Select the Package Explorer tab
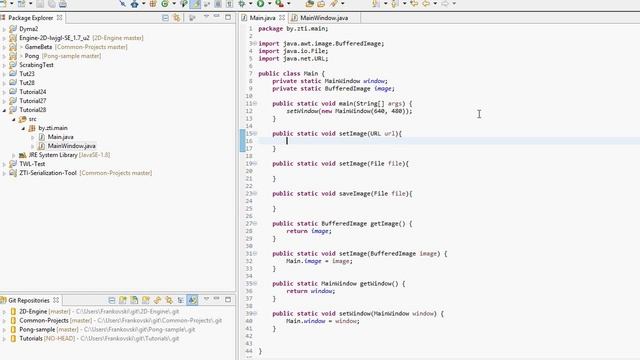The image size is (640, 360). (x=30, y=18)
